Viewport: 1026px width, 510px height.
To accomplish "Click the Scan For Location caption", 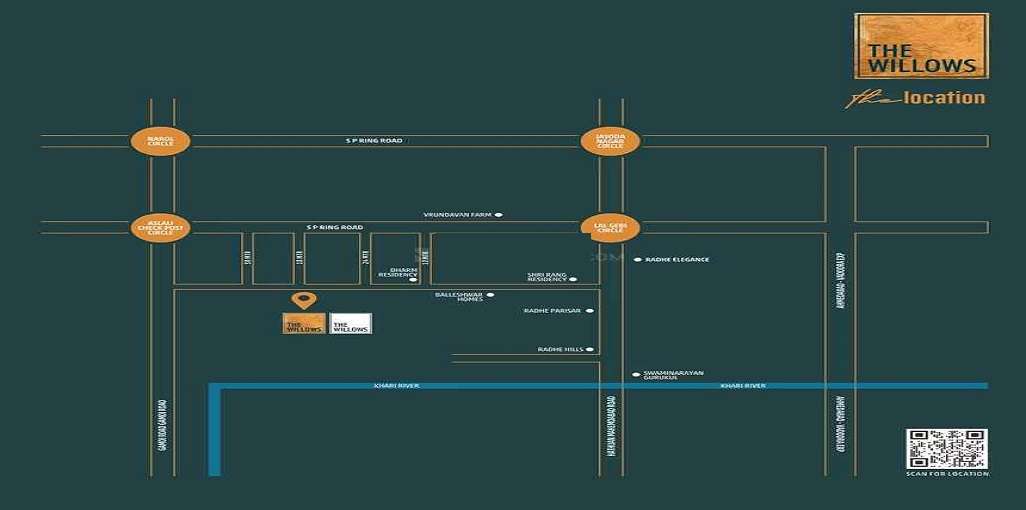I will 947,474.
